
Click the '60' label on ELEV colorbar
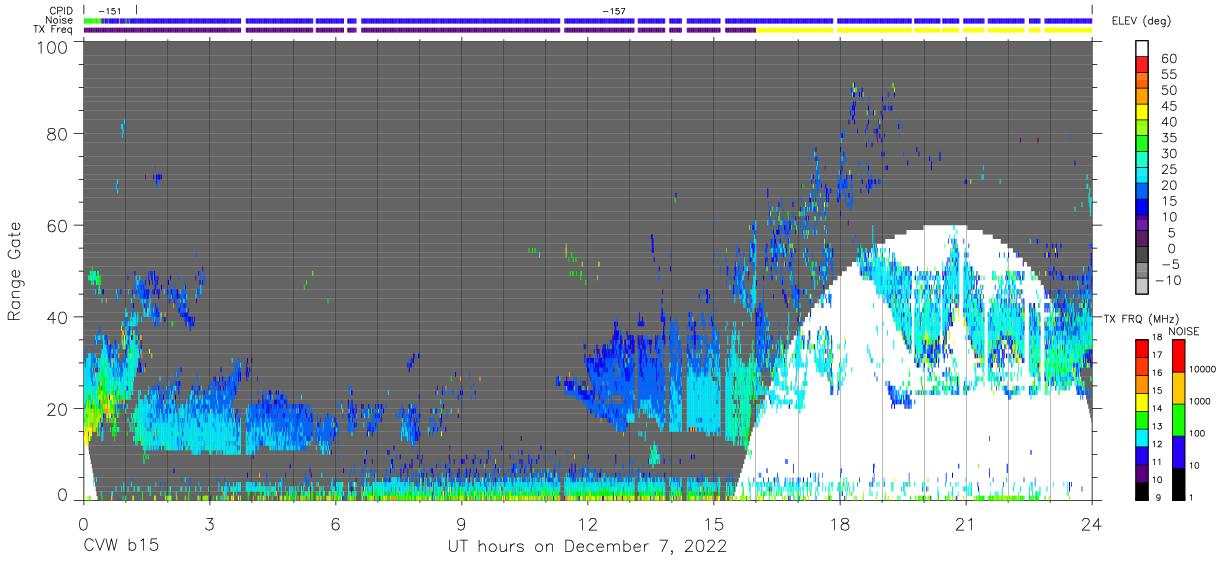coord(1168,59)
